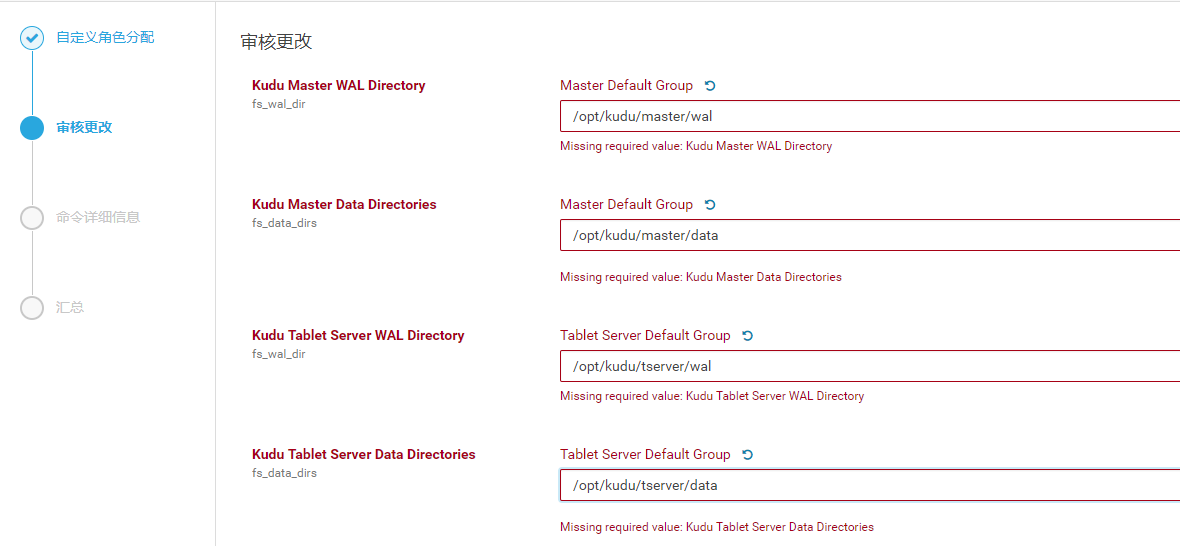1180x546 pixels.
Task: Select the 汇总 step label
Action: tap(70, 308)
